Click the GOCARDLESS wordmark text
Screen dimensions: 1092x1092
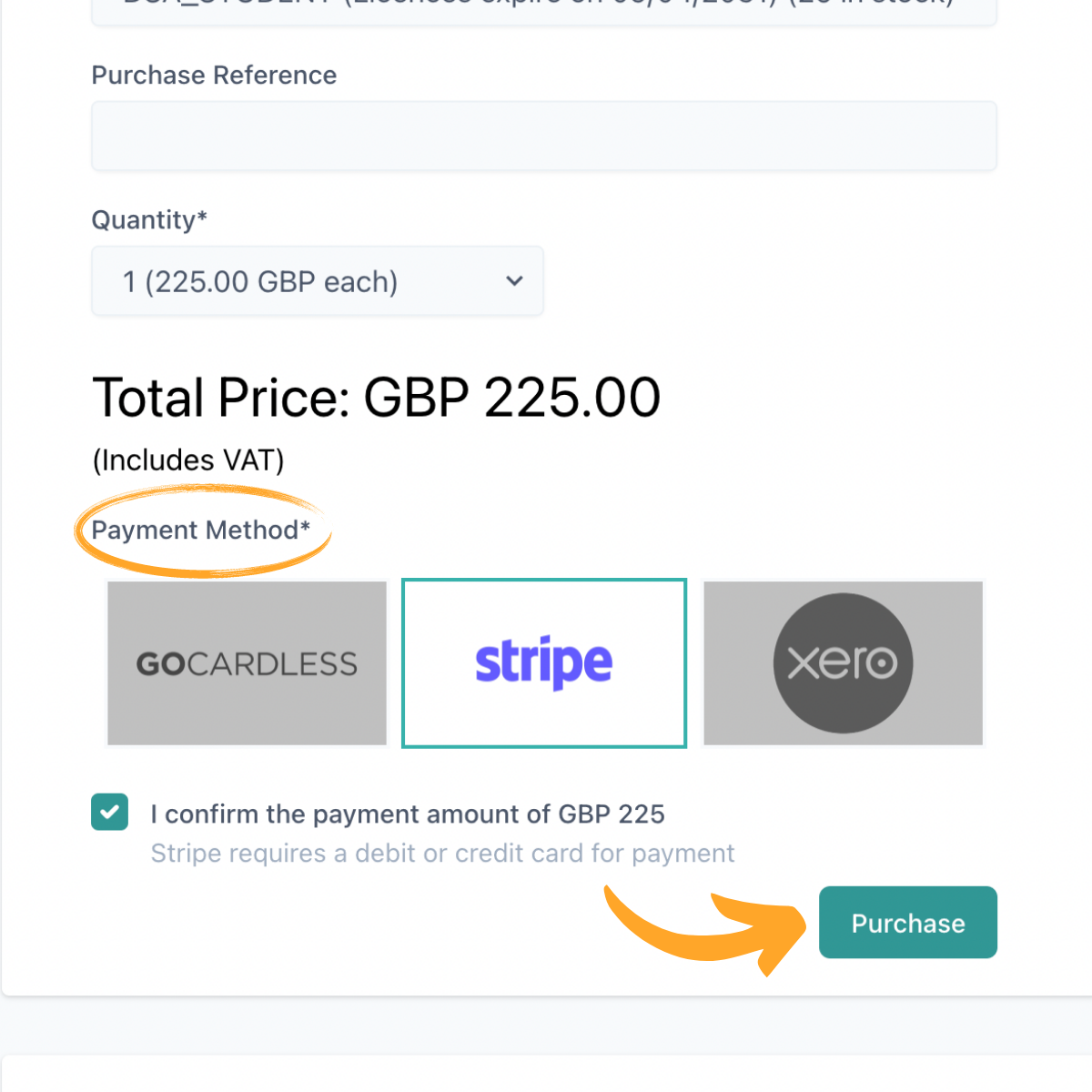(x=247, y=663)
